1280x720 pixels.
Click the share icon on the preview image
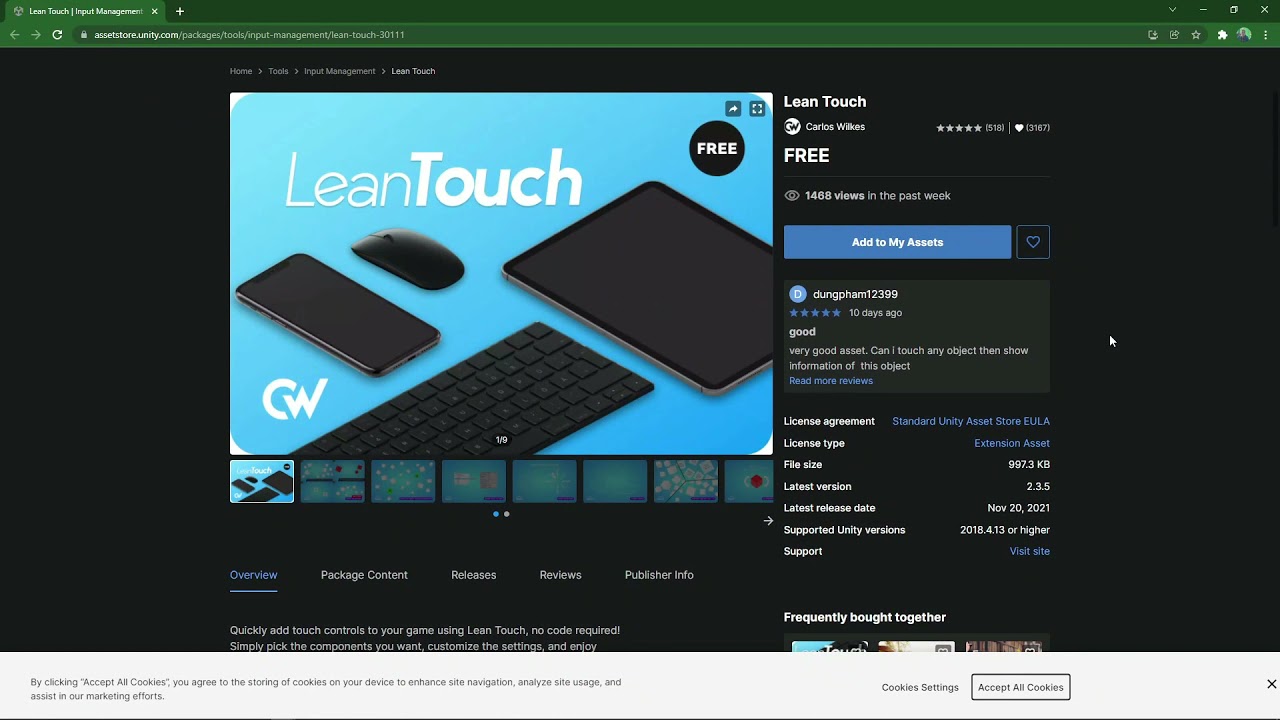[733, 109]
